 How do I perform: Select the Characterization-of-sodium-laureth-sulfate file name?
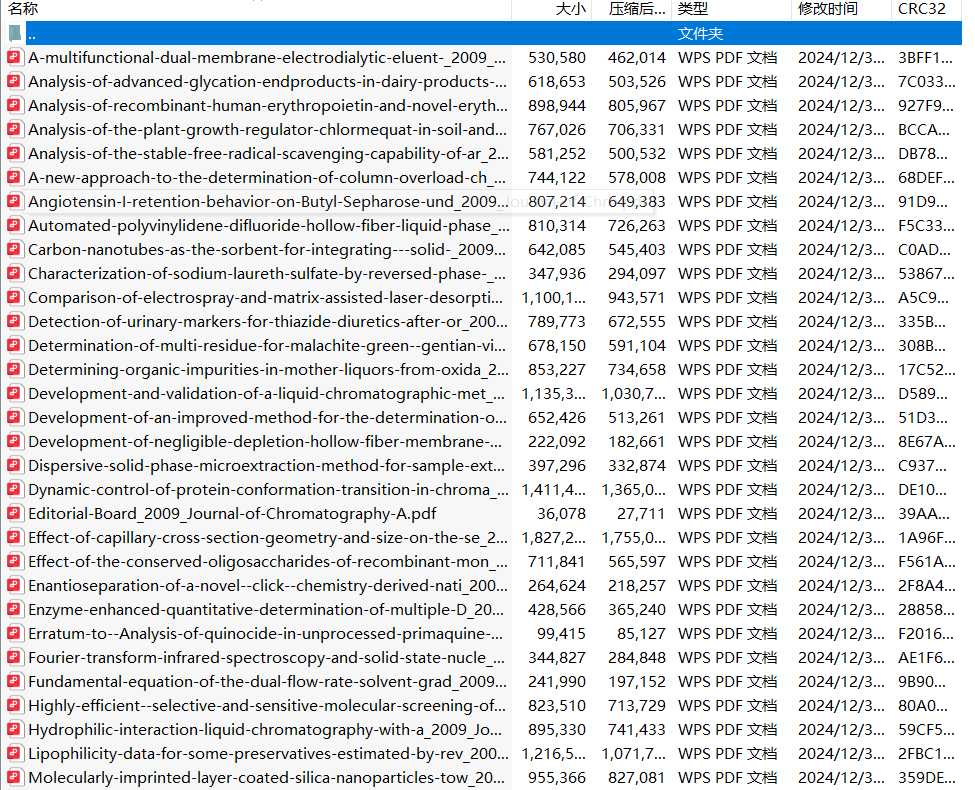[267, 273]
